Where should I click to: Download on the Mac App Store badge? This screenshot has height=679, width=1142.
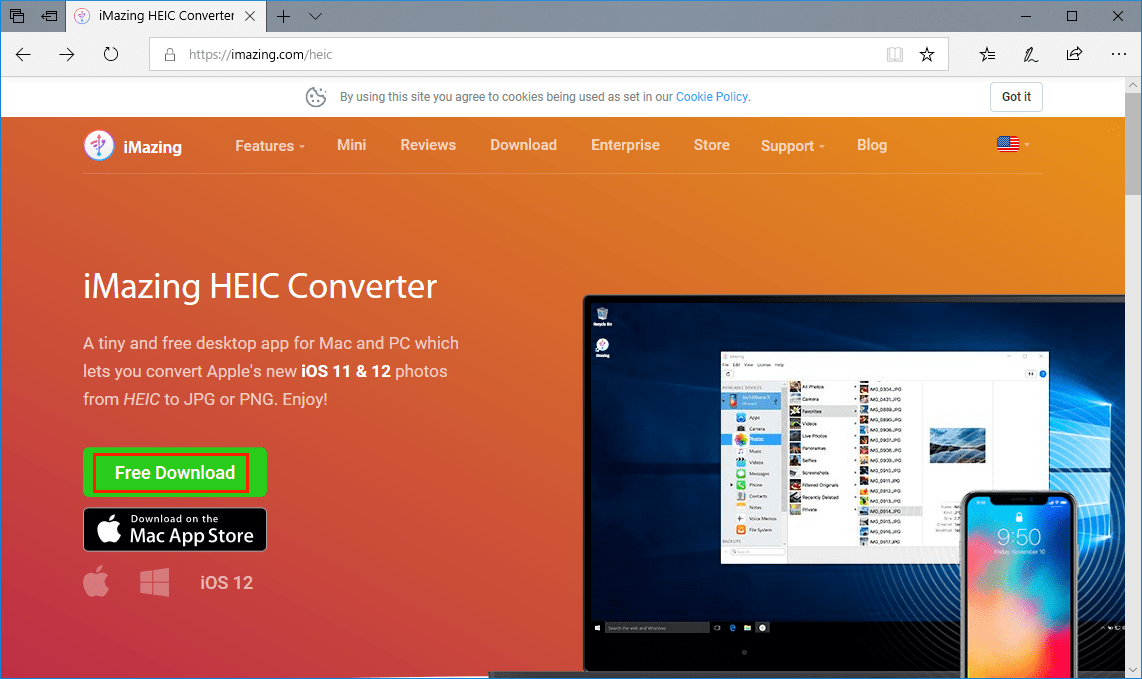(175, 530)
